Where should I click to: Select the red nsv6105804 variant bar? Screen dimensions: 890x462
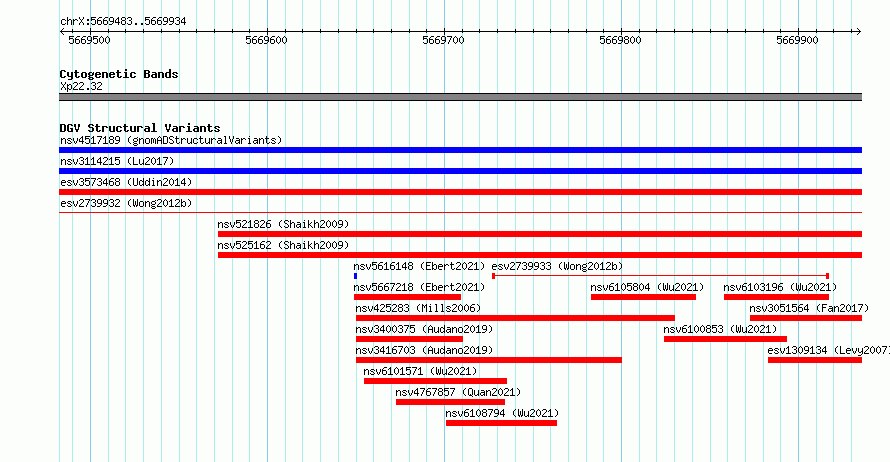coord(643,297)
